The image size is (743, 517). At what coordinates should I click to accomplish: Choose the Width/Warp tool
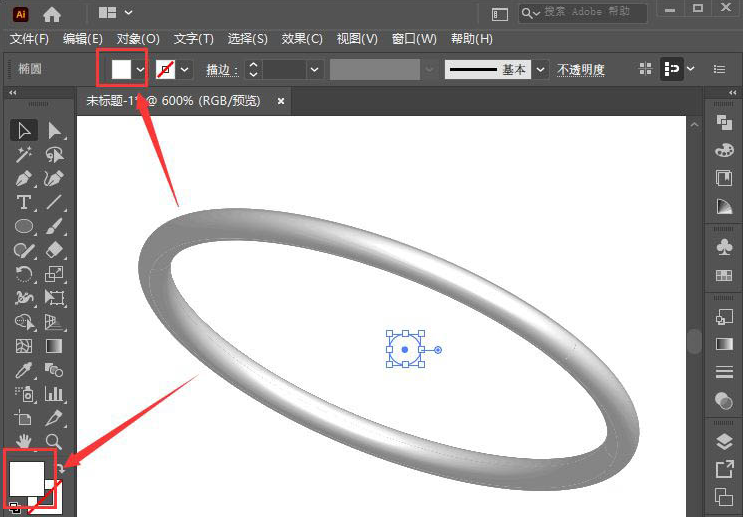click(x=24, y=298)
